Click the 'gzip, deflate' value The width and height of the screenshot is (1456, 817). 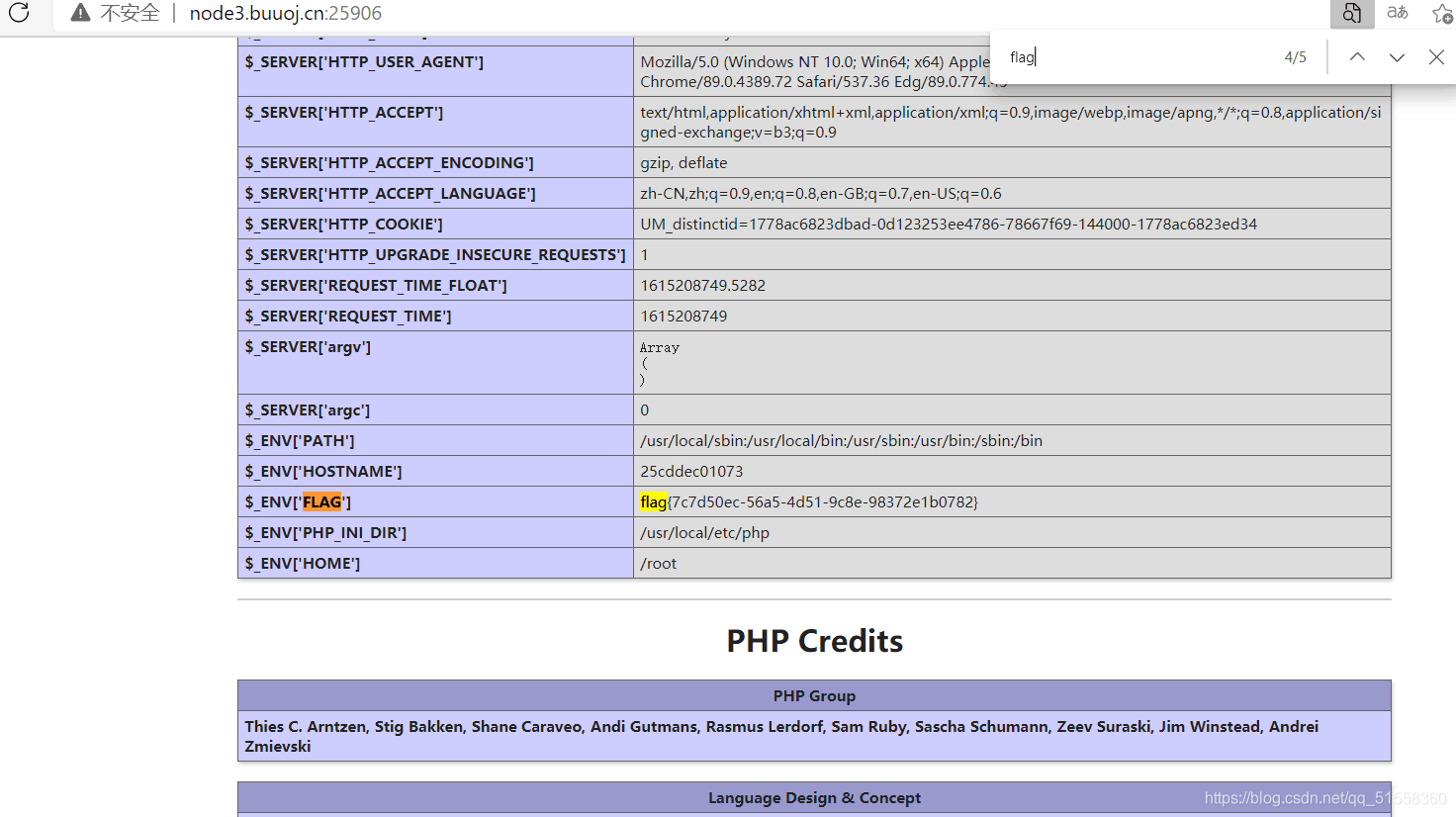click(x=683, y=162)
